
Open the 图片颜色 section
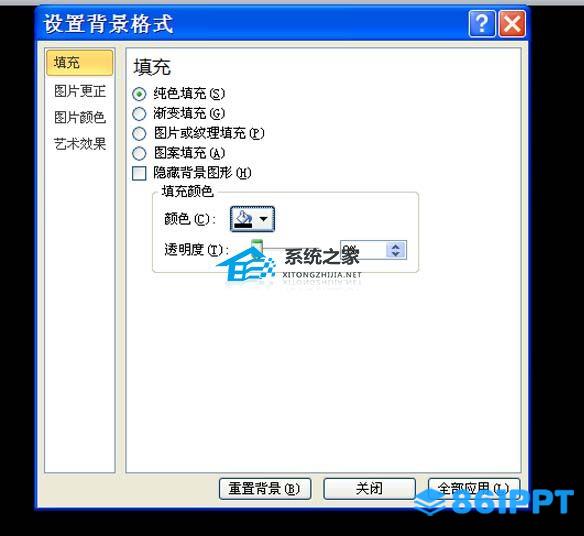coord(80,117)
